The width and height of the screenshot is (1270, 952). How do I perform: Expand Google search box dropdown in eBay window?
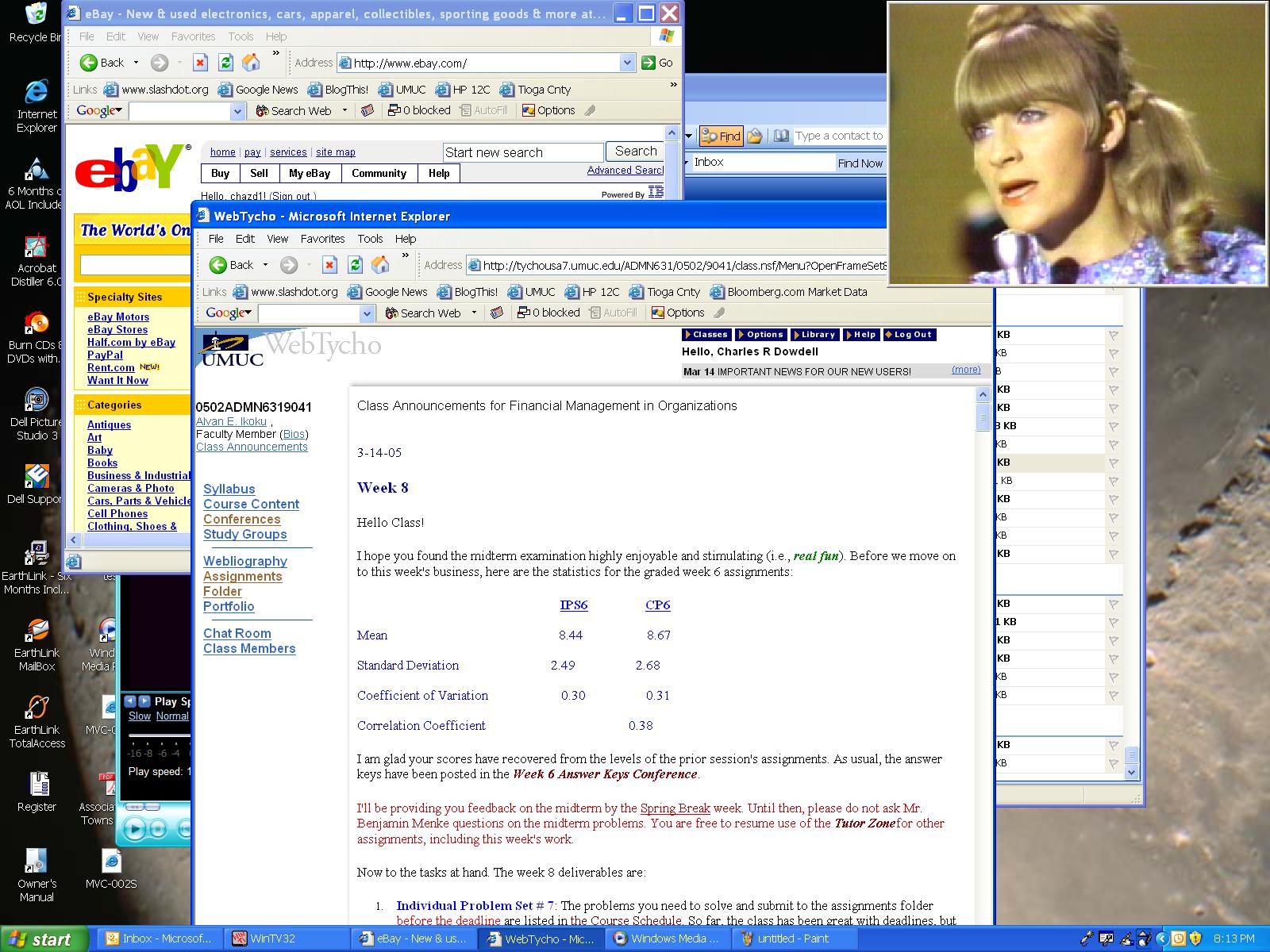pos(237,112)
